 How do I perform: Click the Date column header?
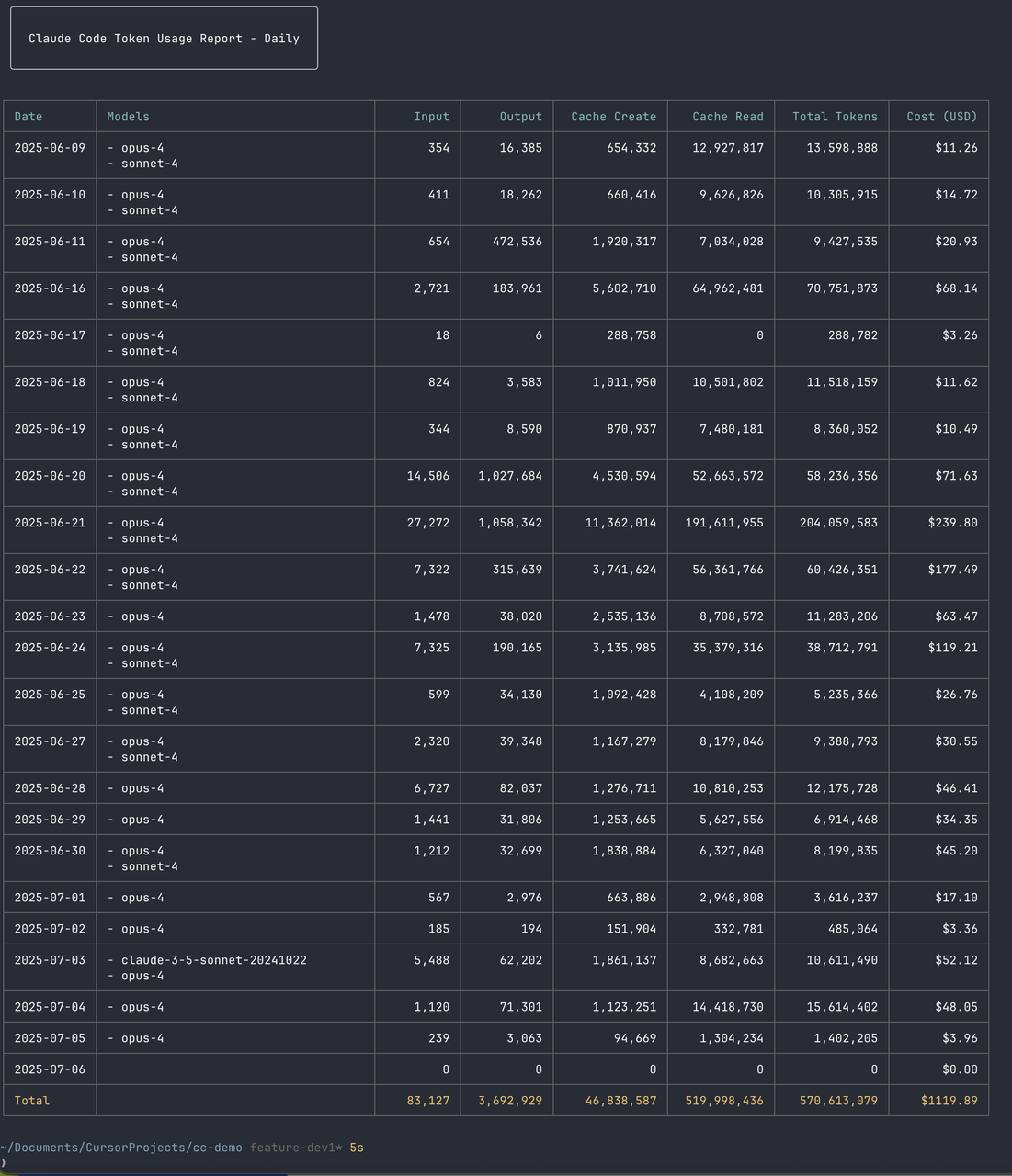[x=28, y=117]
